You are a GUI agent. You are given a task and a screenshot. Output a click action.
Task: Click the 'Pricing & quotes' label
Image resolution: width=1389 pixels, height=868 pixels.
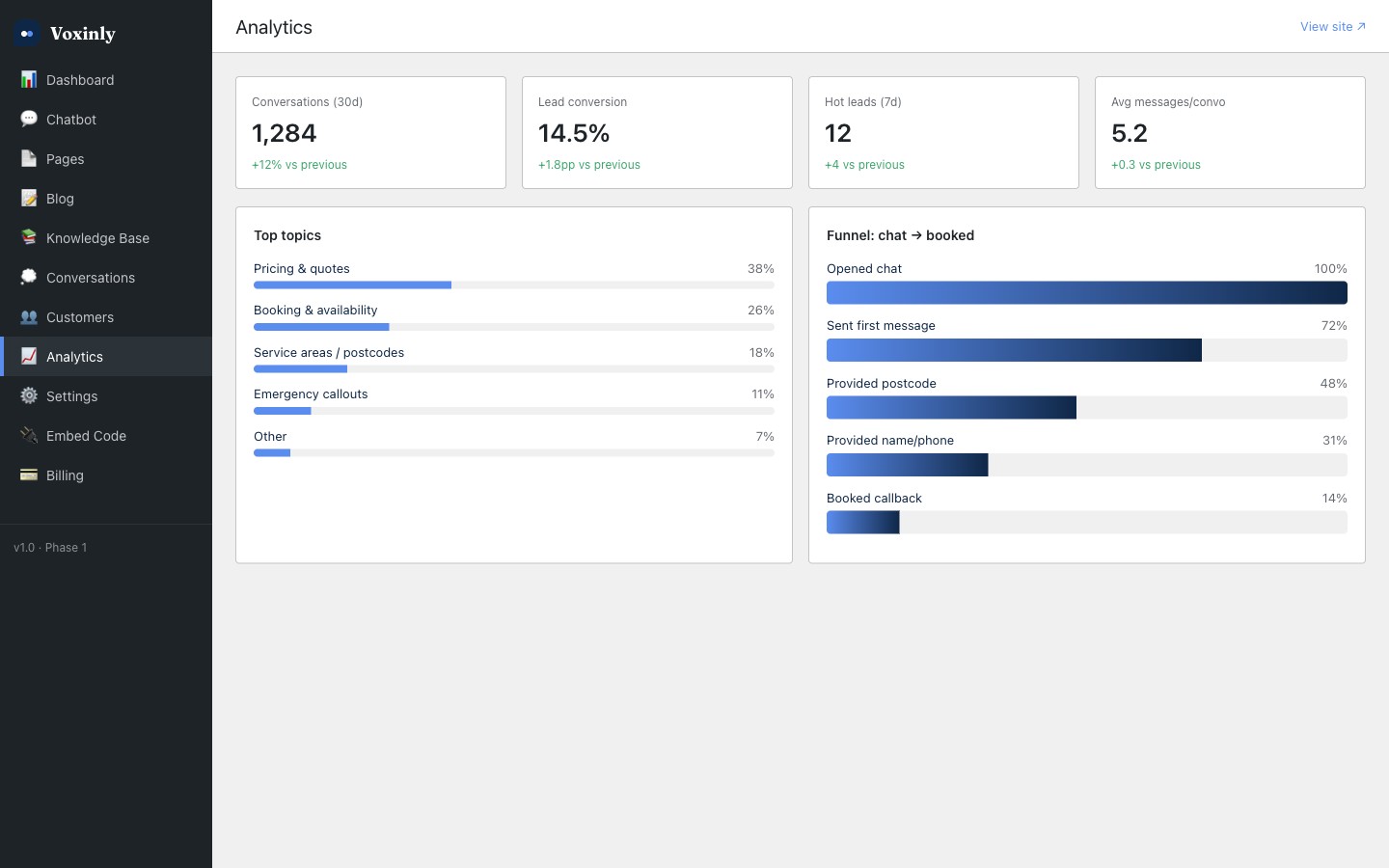[302, 269]
